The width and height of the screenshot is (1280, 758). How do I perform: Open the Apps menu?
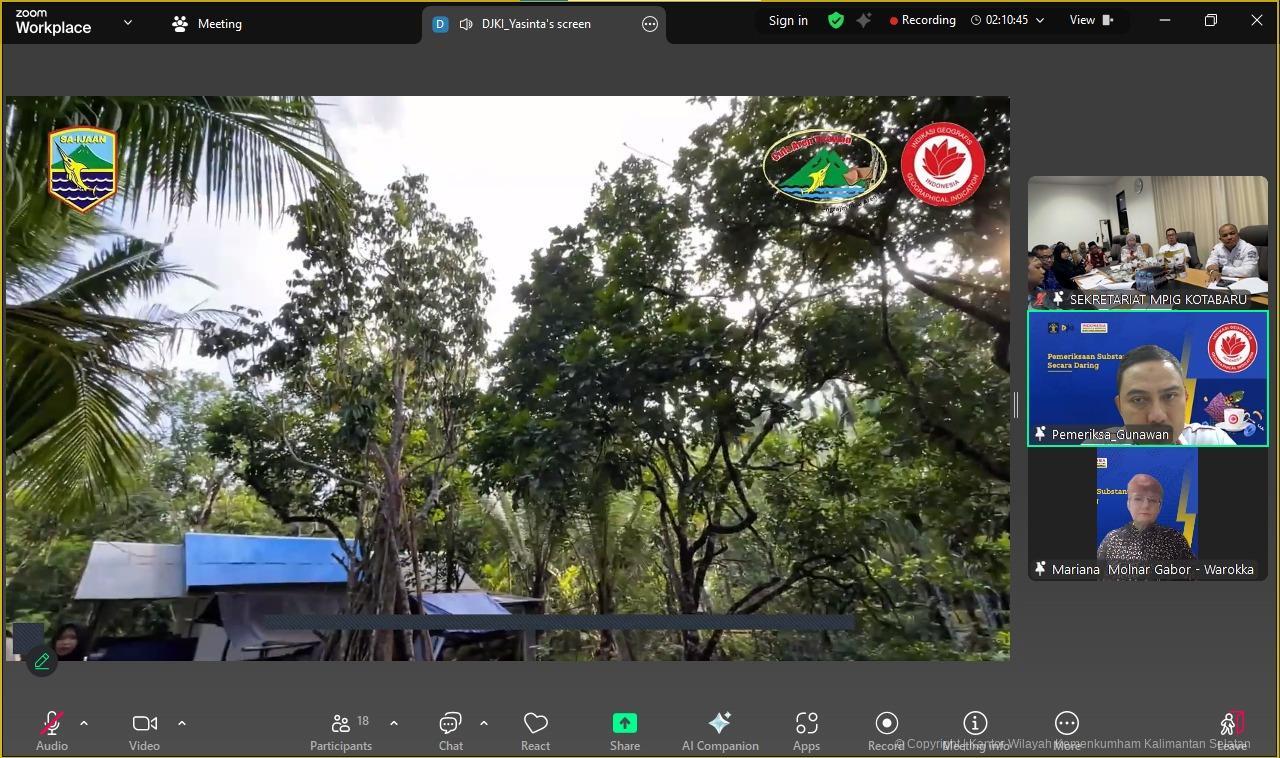pyautogui.click(x=806, y=730)
